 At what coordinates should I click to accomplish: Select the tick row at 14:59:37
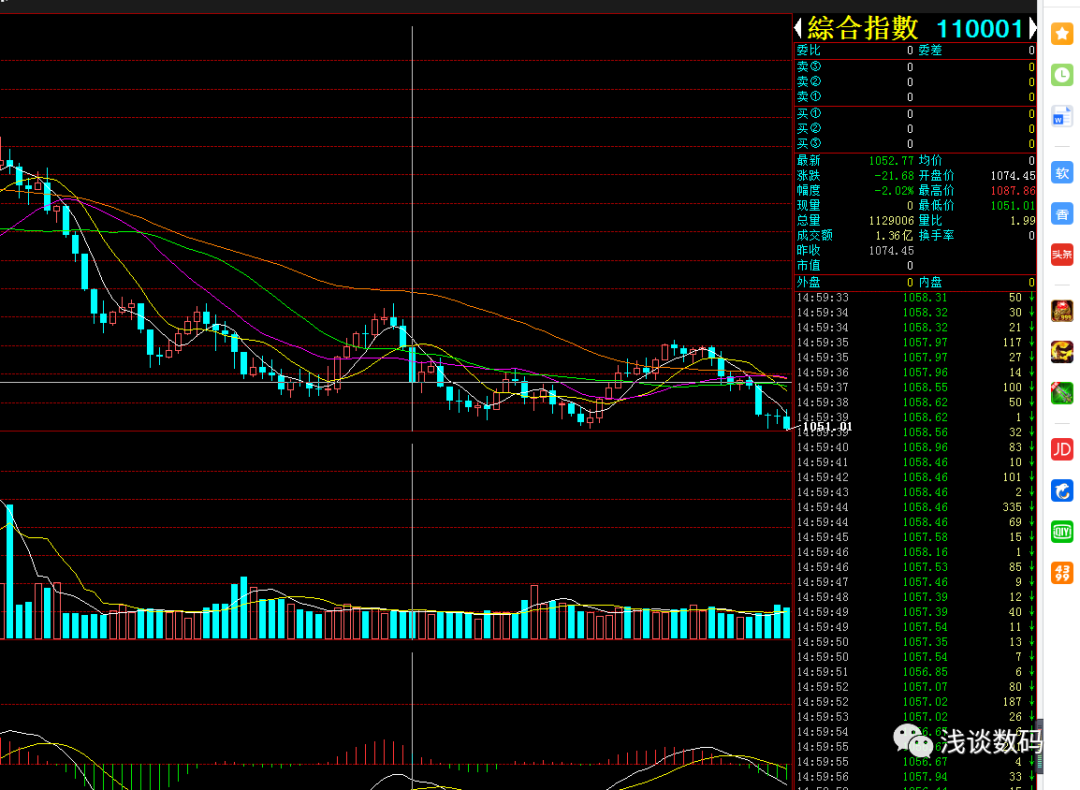(x=915, y=388)
